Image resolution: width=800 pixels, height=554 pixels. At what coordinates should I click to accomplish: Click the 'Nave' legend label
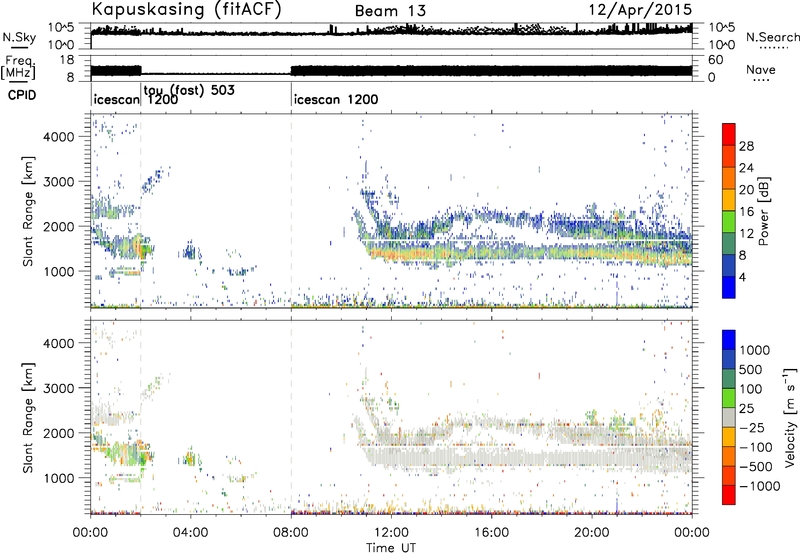pos(760,69)
